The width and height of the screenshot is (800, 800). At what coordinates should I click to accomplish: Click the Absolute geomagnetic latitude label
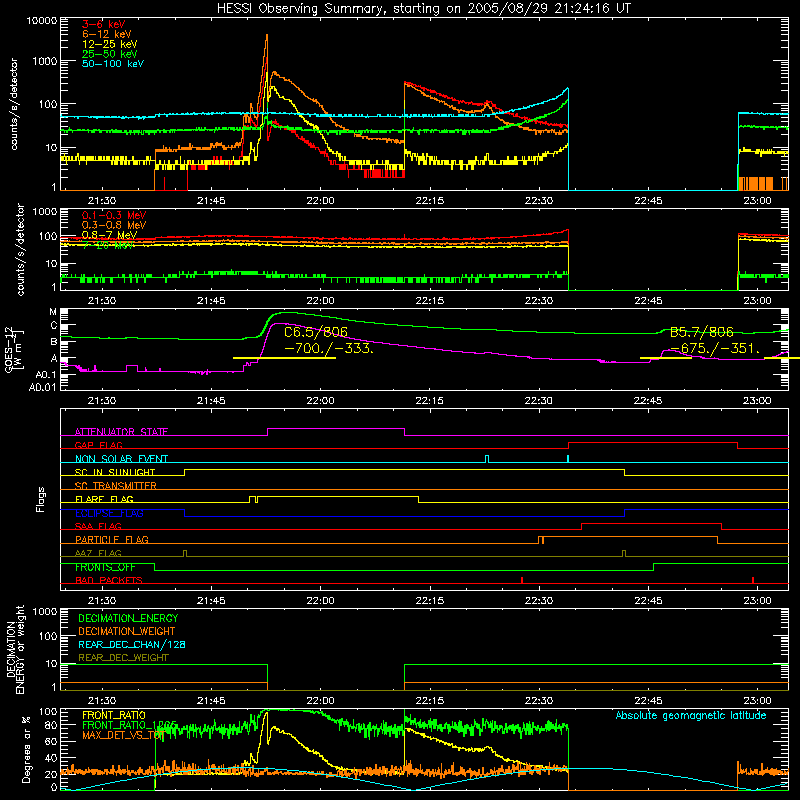pos(691,715)
